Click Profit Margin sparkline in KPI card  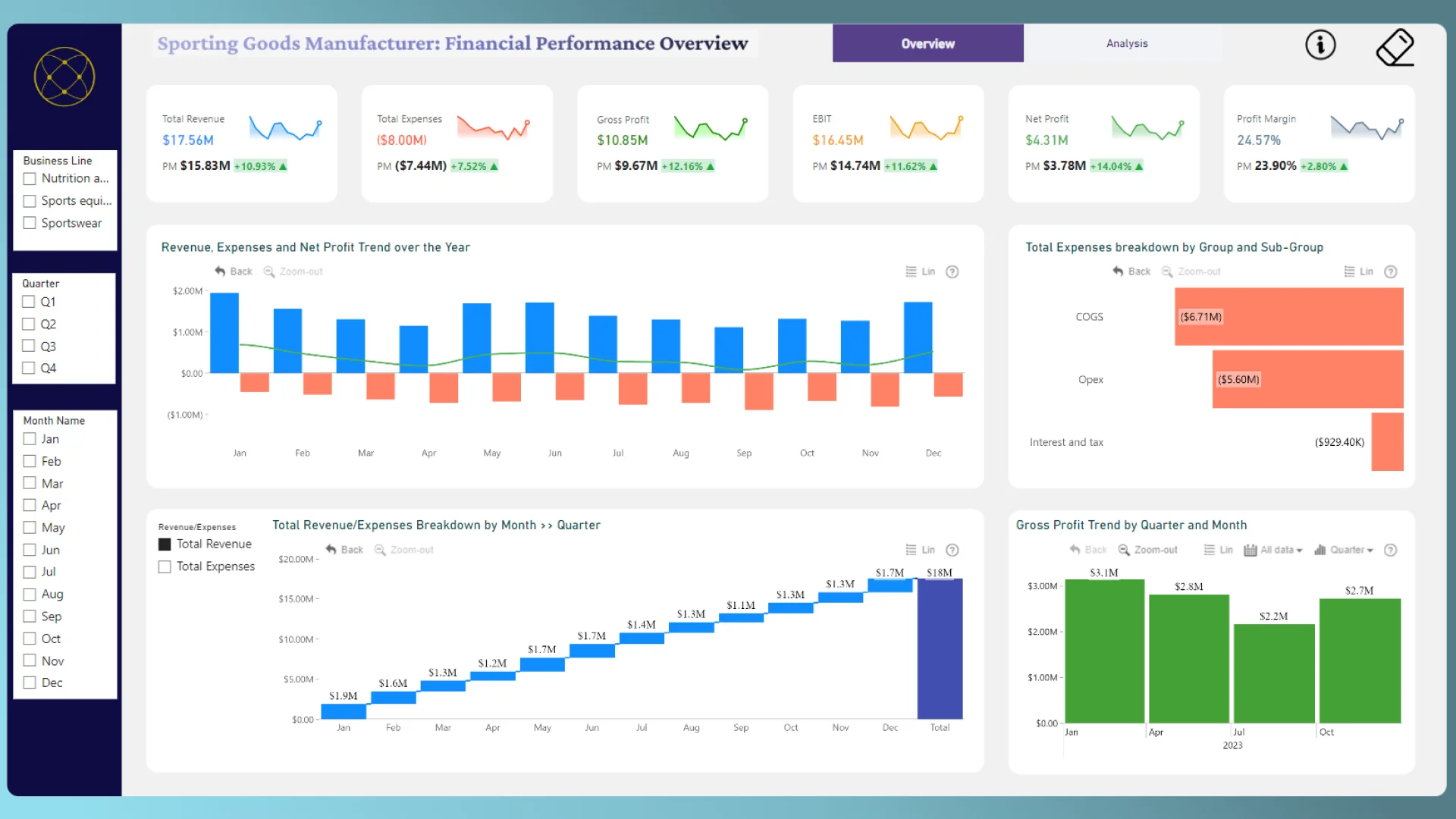tap(1367, 127)
